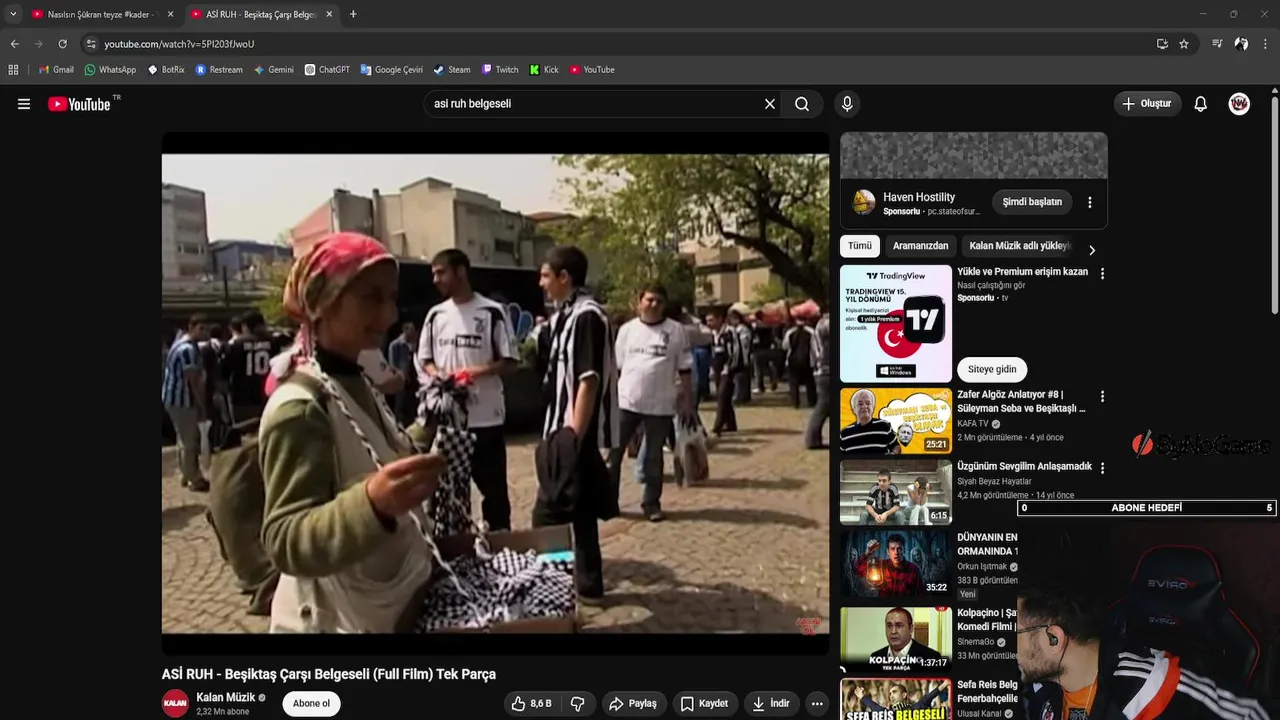Open the YouTube hamburger guide menu
This screenshot has width=1280, height=720.
tap(24, 104)
